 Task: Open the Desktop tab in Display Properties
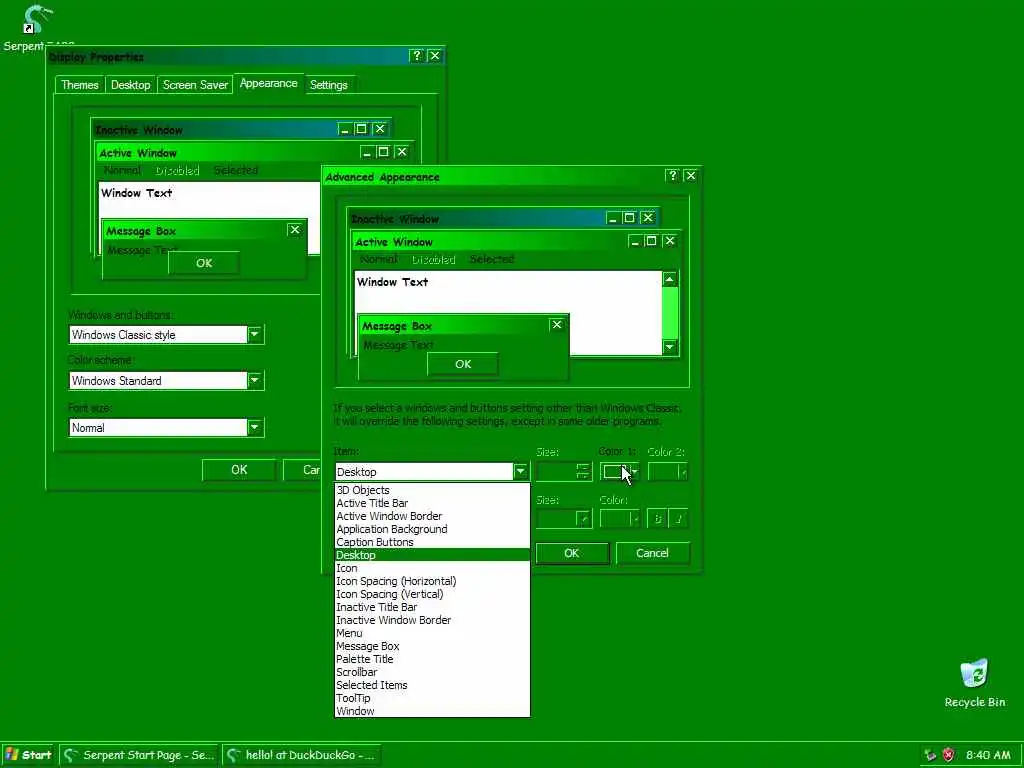pyautogui.click(x=131, y=85)
